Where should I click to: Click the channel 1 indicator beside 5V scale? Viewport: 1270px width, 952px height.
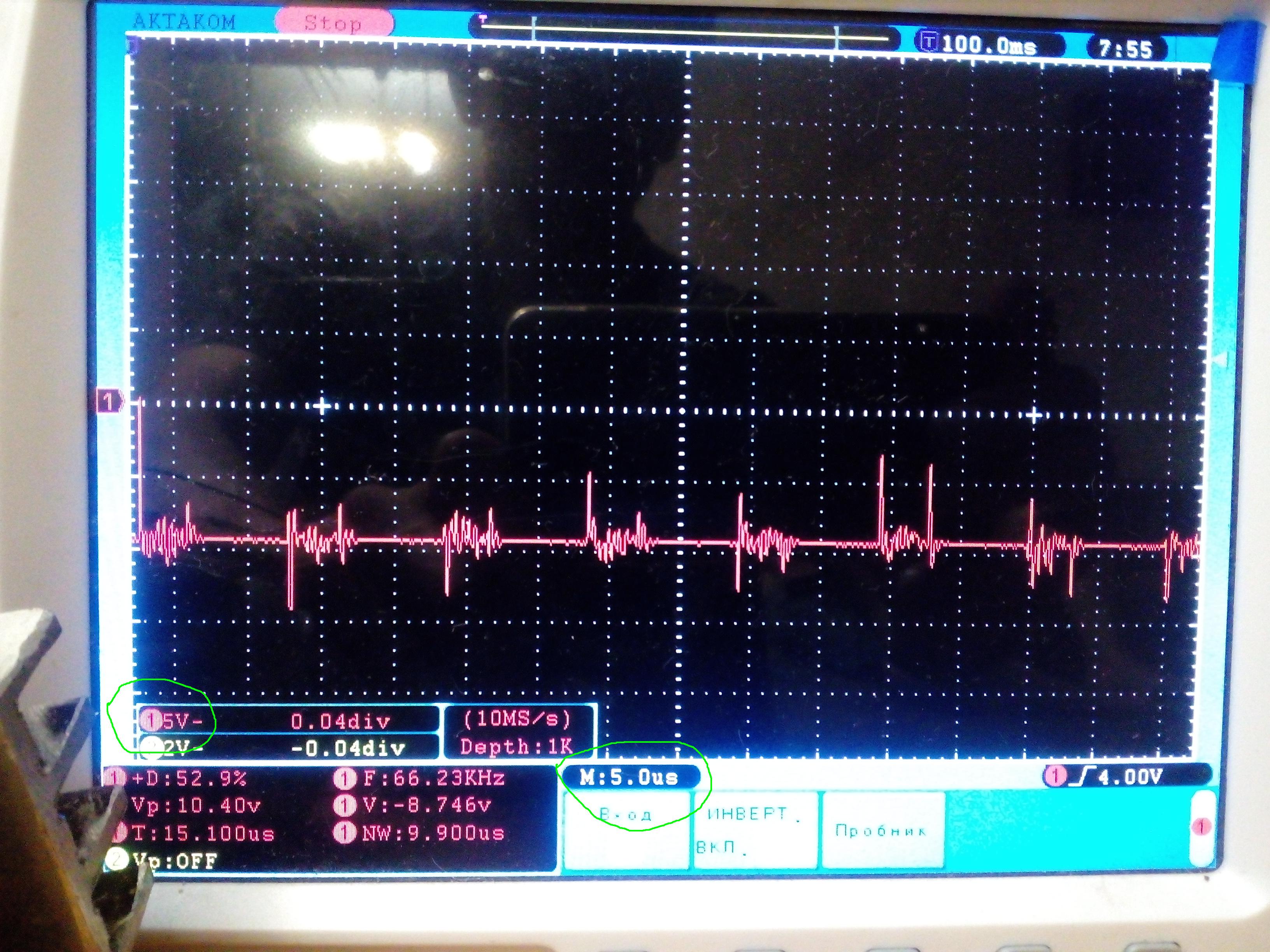pyautogui.click(x=151, y=720)
